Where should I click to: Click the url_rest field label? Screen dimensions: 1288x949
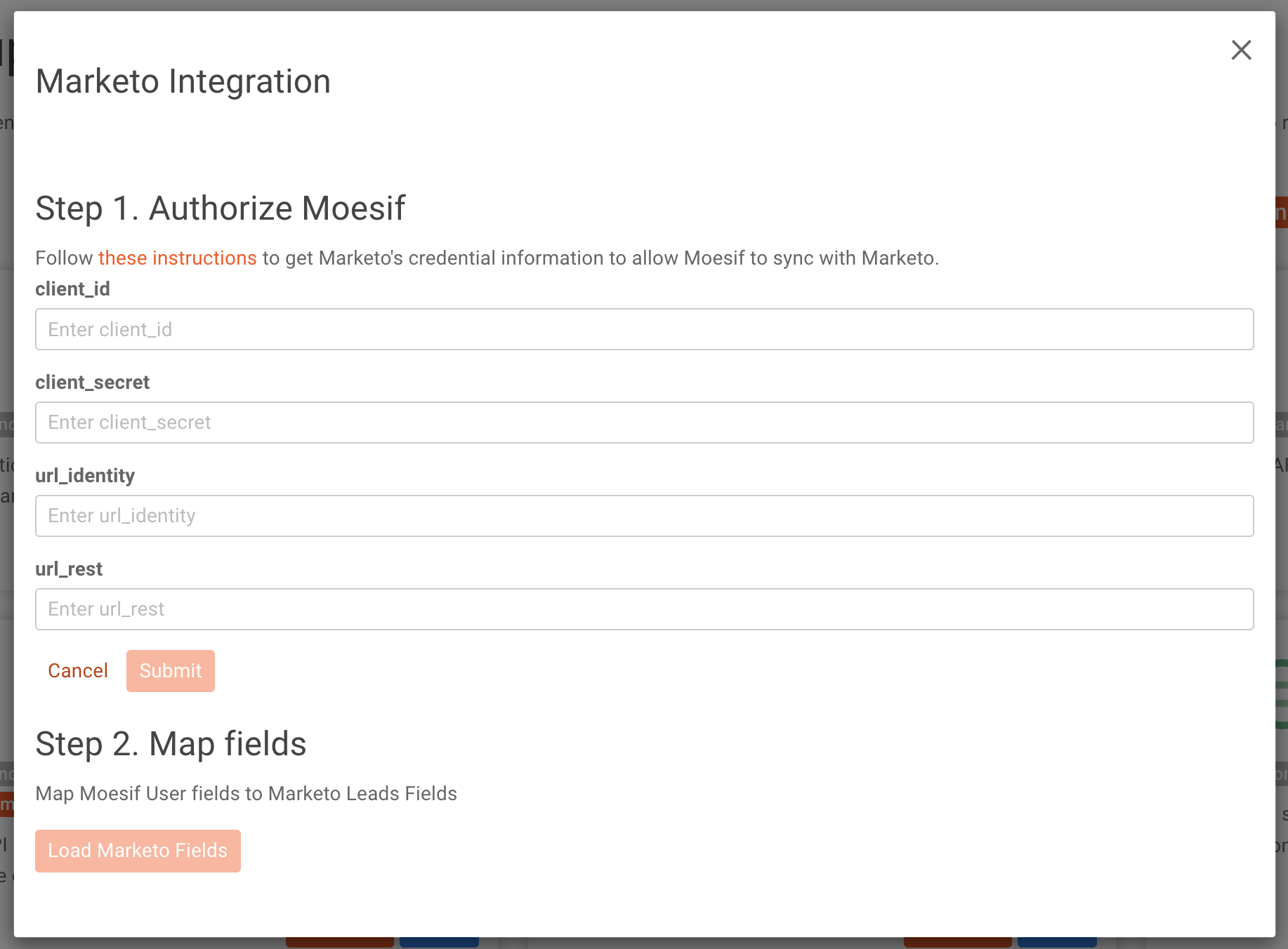click(69, 569)
